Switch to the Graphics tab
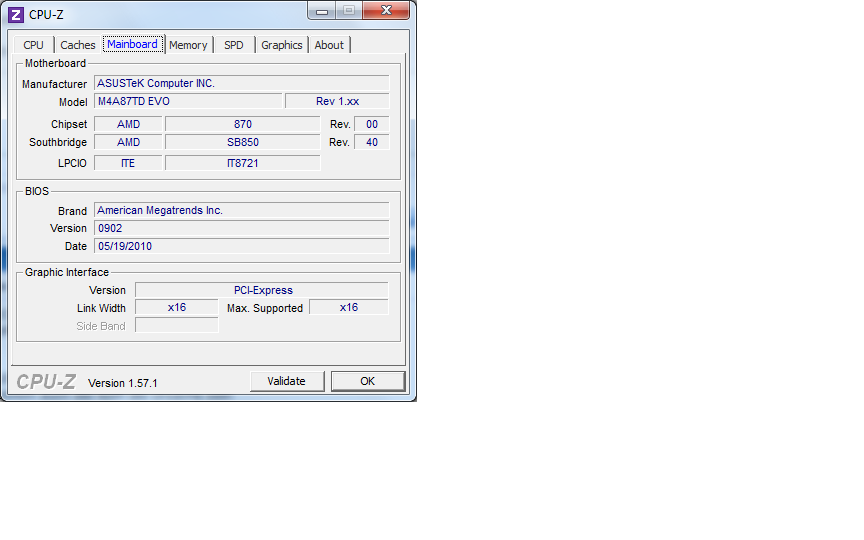Screen dimensions: 864x540 pyautogui.click(x=282, y=45)
